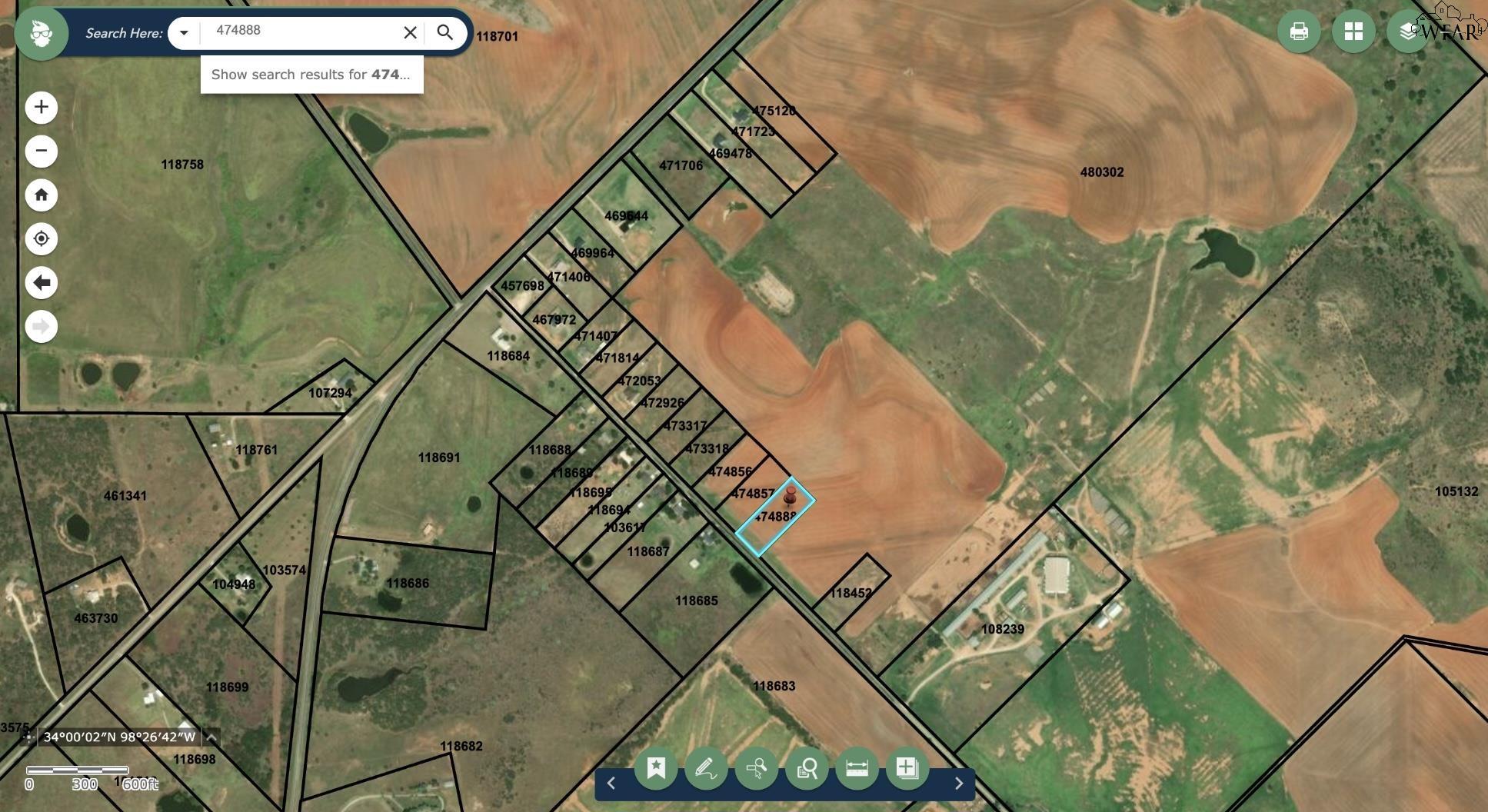Run the search with magnifier icon
1488x812 pixels.
pos(445,32)
